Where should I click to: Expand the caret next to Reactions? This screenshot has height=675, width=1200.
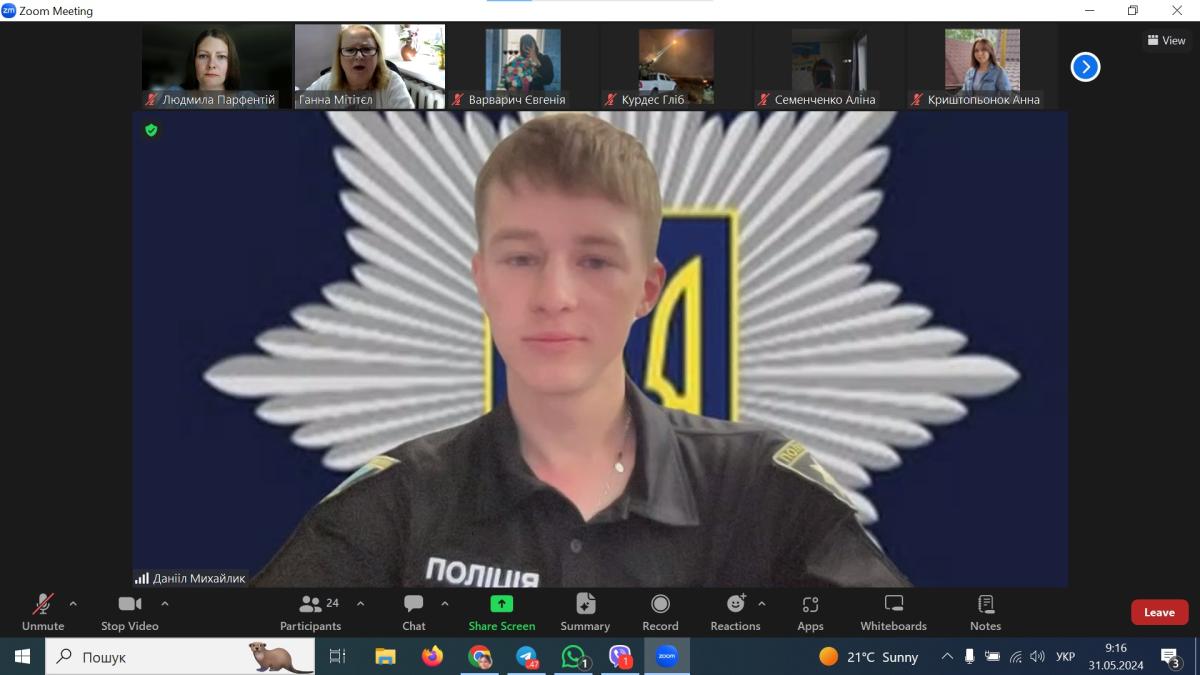point(762,604)
